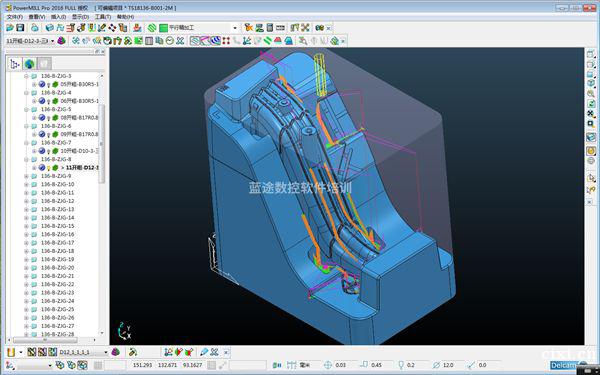Click the yellow tool holder icon in bottom toolbar
Screen dimensions: 600x375
click(x=11, y=352)
